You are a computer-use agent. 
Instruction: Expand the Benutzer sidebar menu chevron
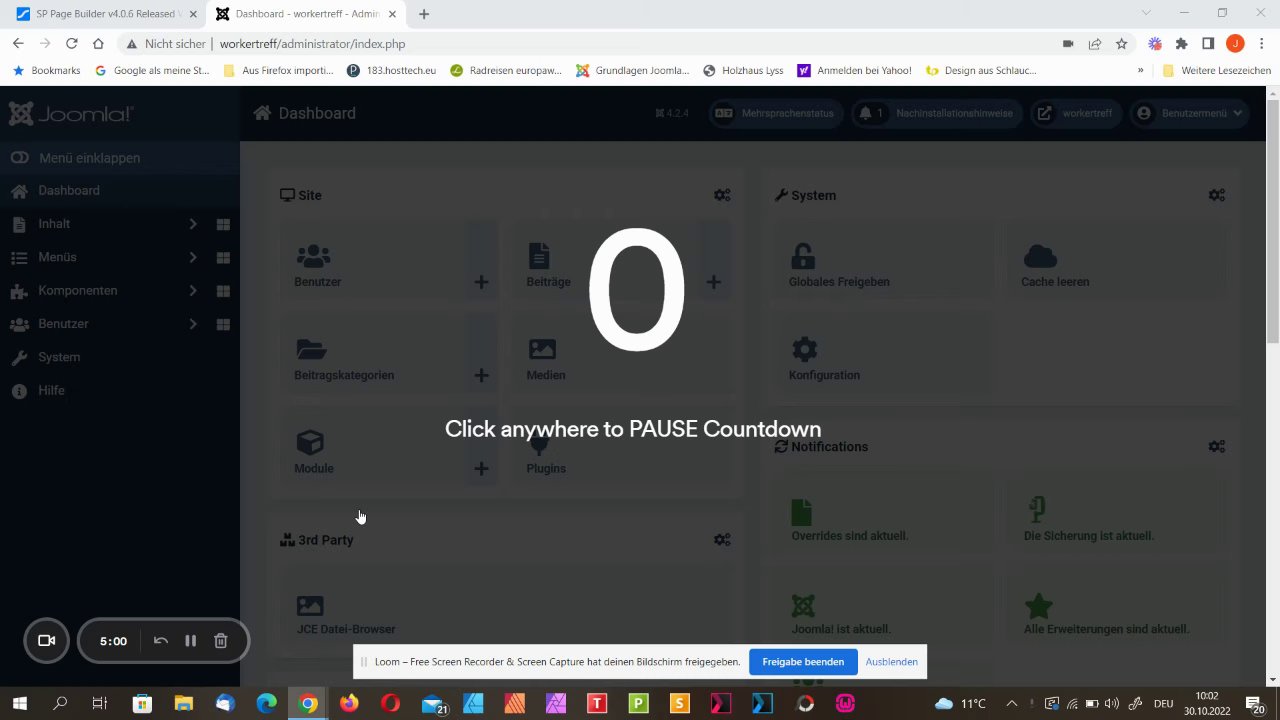(x=193, y=324)
